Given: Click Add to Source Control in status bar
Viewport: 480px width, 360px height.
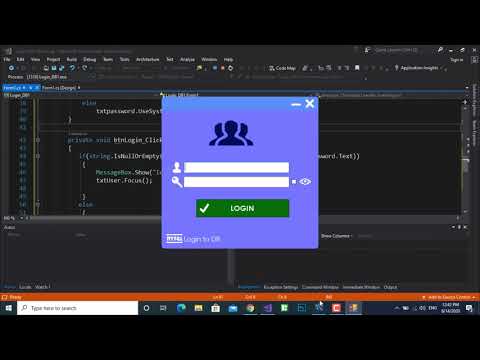Looking at the screenshot, I should (x=449, y=297).
